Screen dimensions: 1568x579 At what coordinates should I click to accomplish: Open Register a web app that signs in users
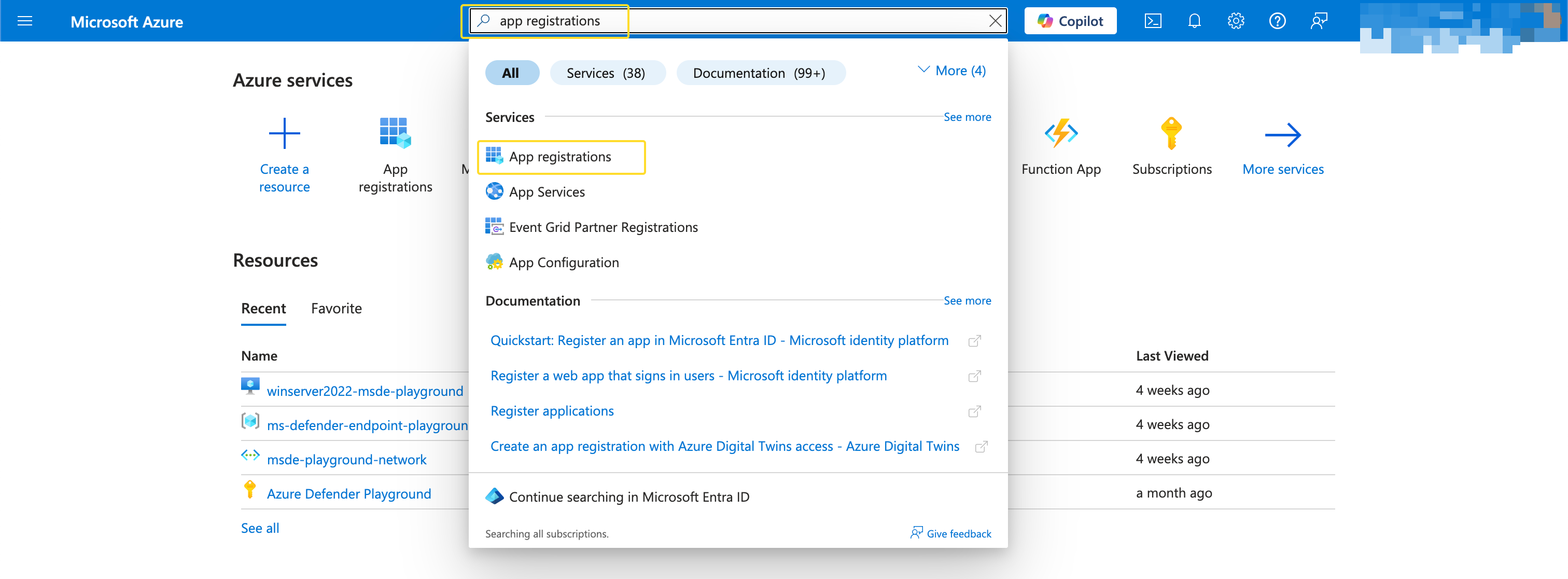[688, 376]
